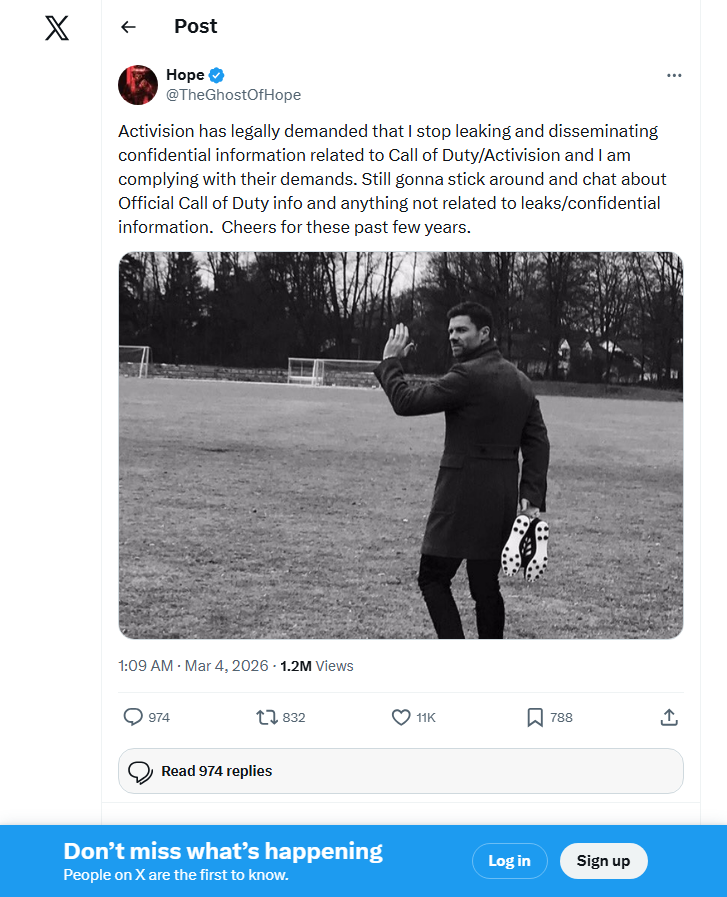The image size is (727, 897).
Task: Open Read 974 replies button
Action: tap(400, 771)
